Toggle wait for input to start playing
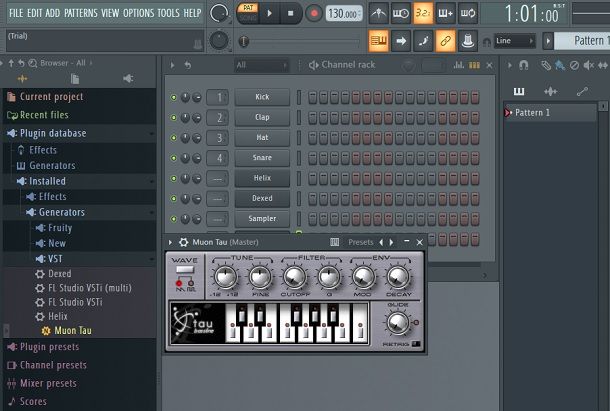 [401, 13]
